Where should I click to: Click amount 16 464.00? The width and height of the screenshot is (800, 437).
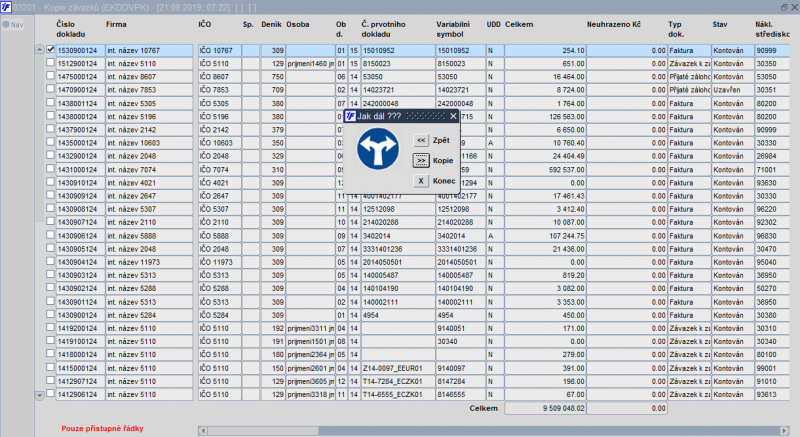pyautogui.click(x=545, y=77)
